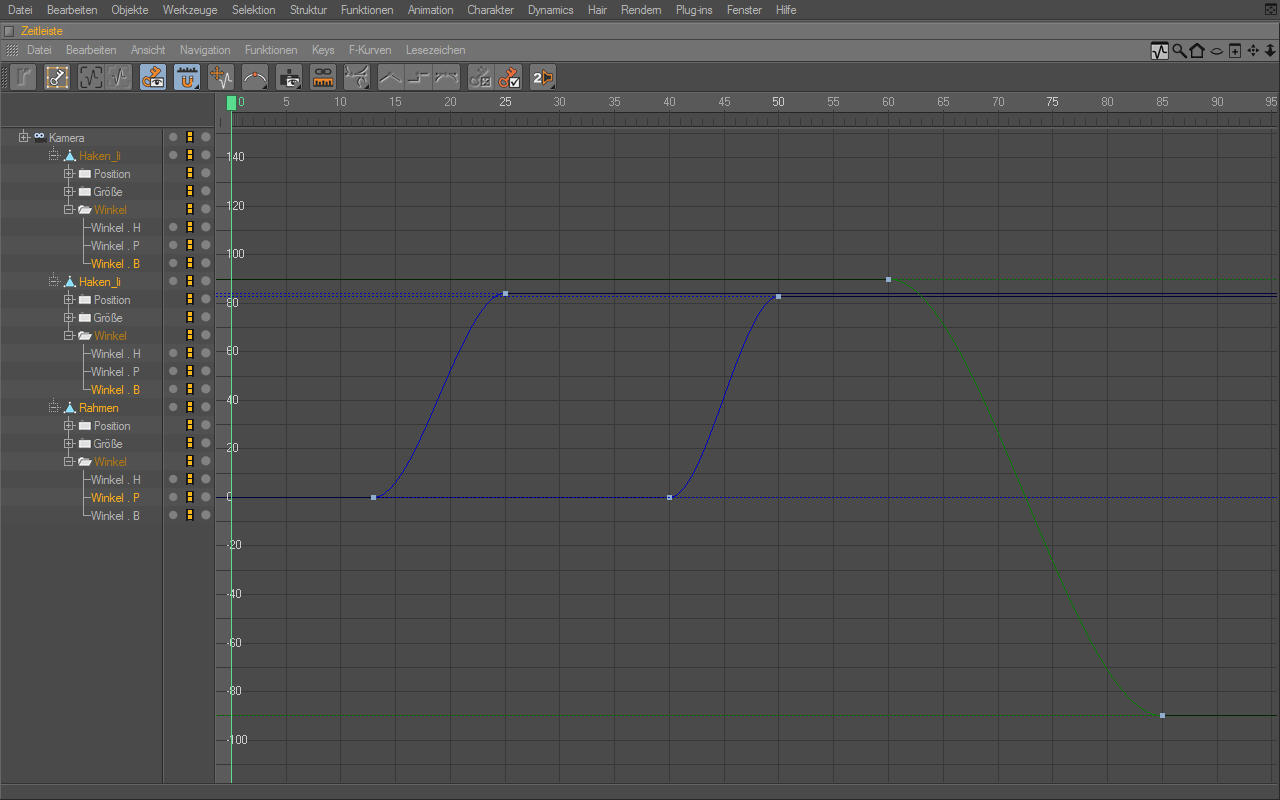1280x800 pixels.
Task: Click the chain-link-with-ruler toolbar icon
Action: [x=323, y=77]
